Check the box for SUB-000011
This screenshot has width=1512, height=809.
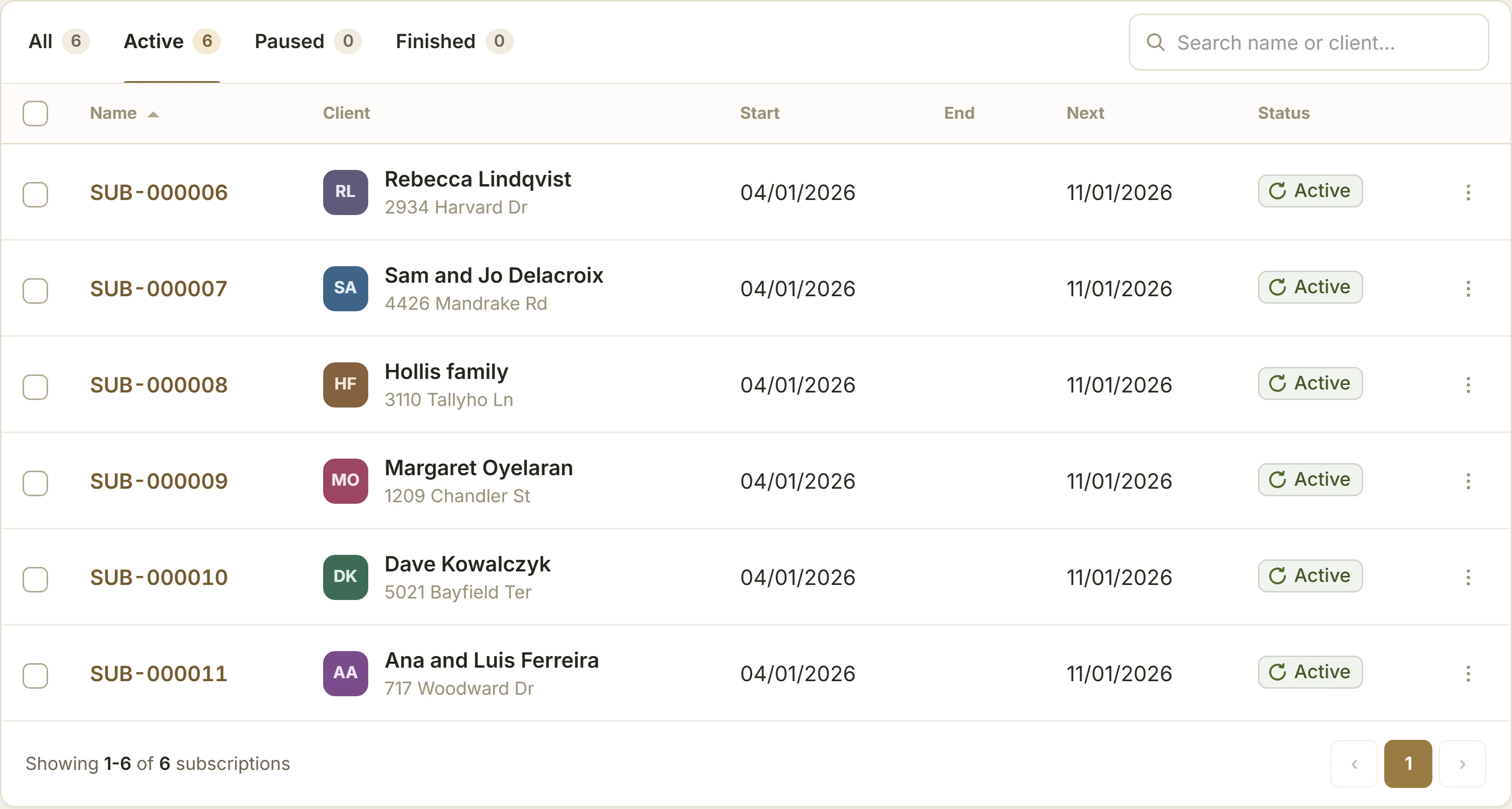pyautogui.click(x=35, y=676)
